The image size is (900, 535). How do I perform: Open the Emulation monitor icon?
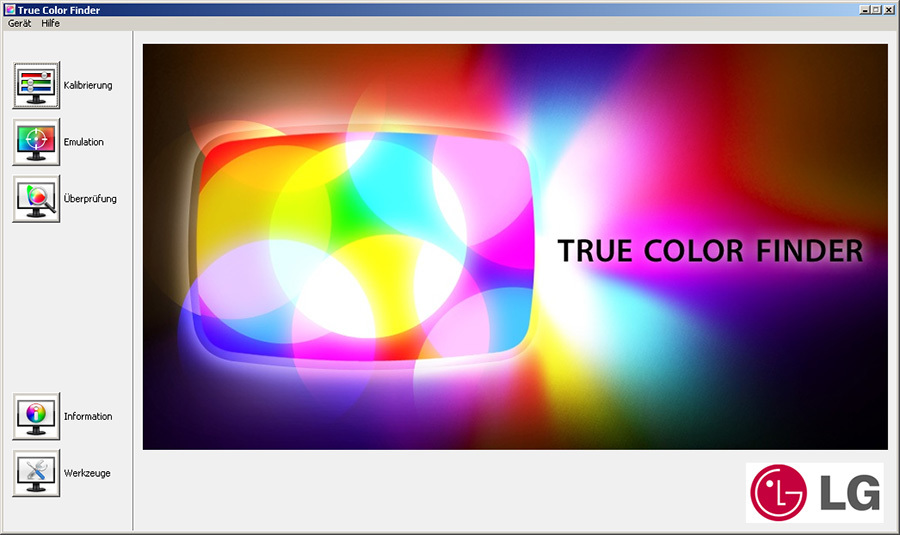click(36, 142)
